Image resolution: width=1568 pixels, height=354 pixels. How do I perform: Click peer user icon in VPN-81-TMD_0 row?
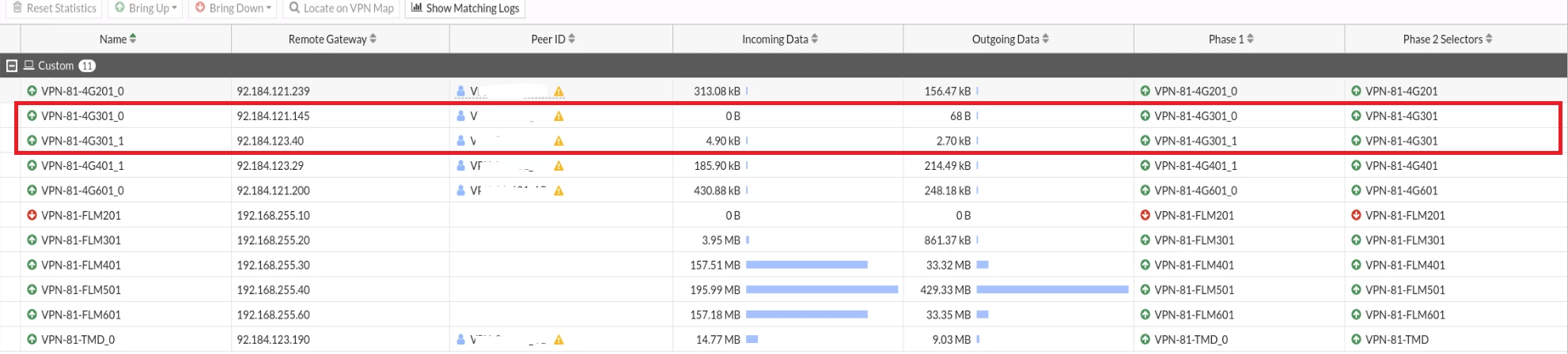pyautogui.click(x=461, y=340)
